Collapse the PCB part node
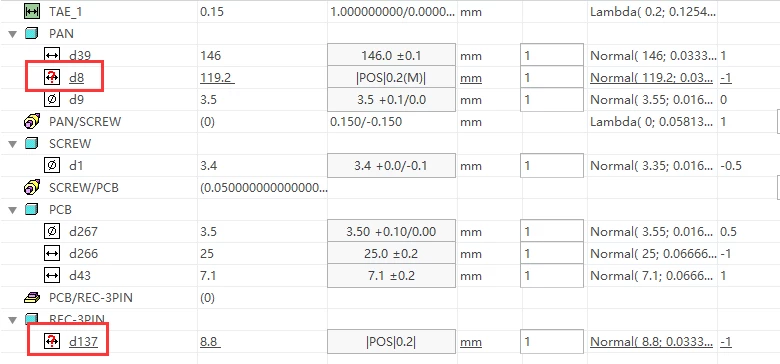This screenshot has width=780, height=364. coord(11,210)
